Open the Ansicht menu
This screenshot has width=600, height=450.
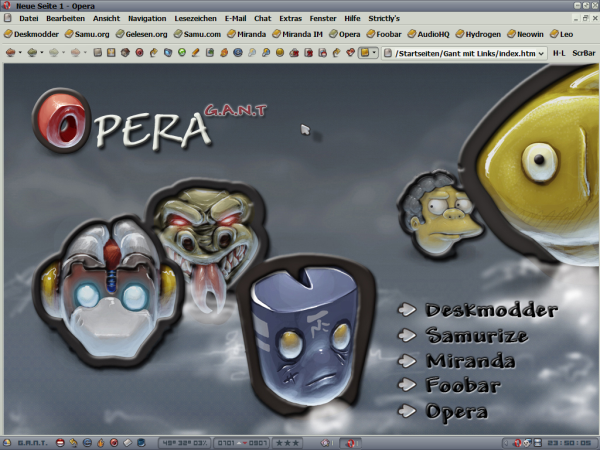coord(106,18)
